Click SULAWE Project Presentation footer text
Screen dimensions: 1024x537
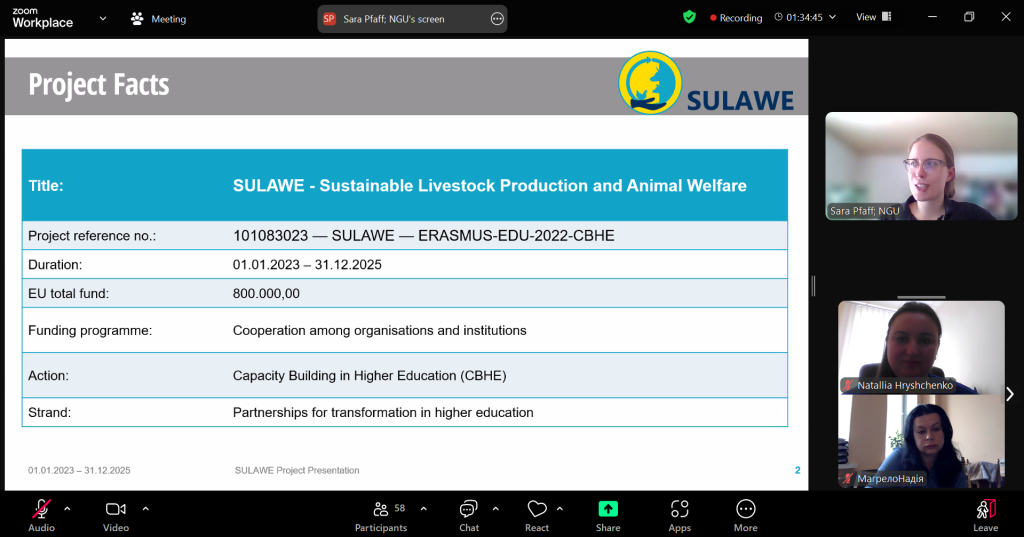[297, 470]
